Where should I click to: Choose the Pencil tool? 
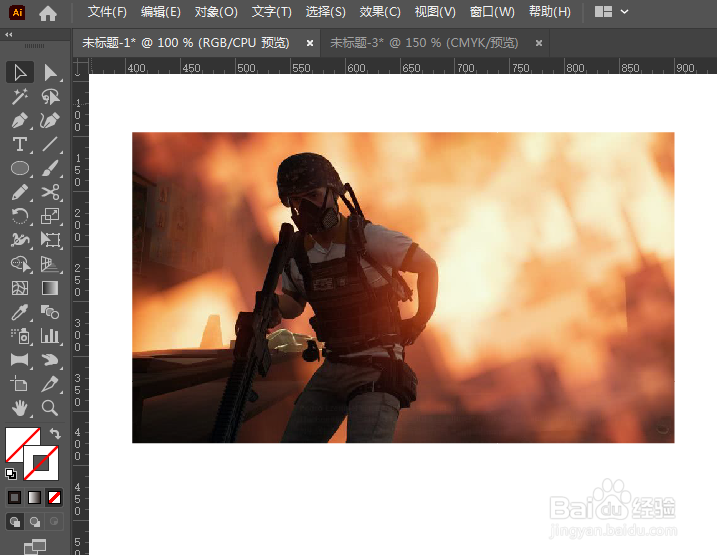[20, 192]
